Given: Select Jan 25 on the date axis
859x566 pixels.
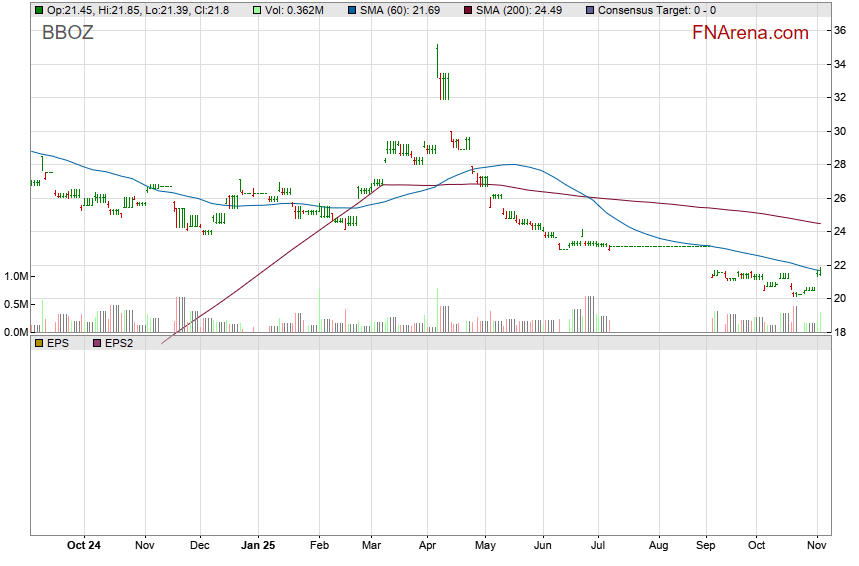Looking at the screenshot, I should [258, 546].
